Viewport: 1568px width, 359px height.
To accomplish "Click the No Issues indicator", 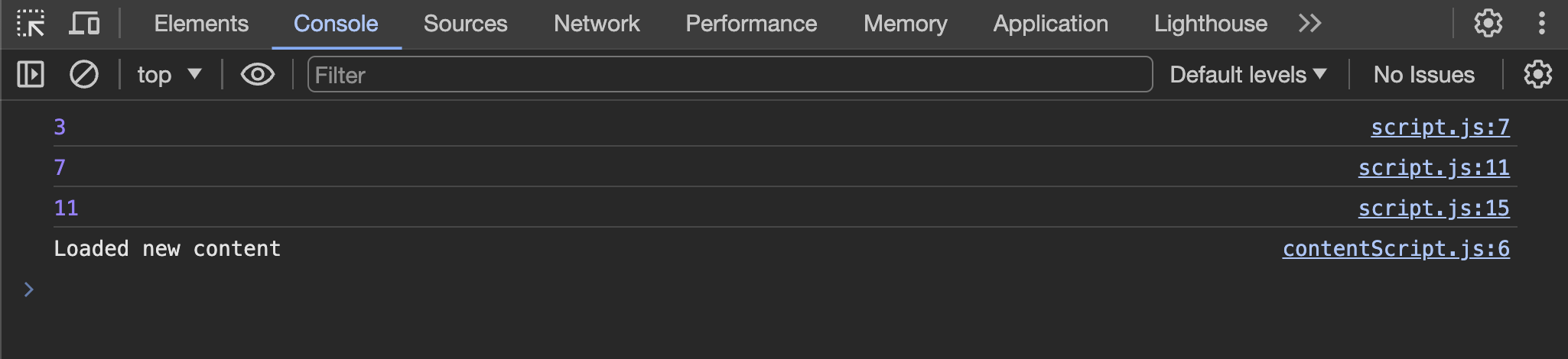I will click(1424, 75).
